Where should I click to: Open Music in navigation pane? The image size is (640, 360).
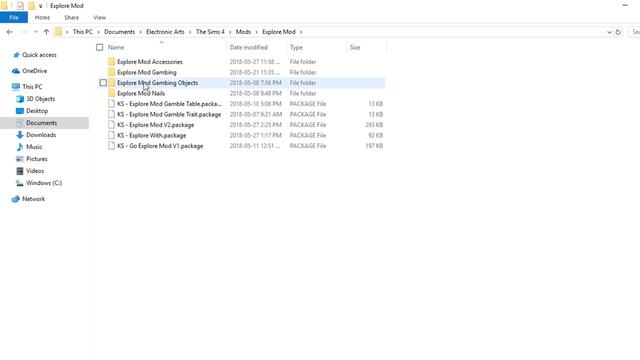[x=34, y=147]
